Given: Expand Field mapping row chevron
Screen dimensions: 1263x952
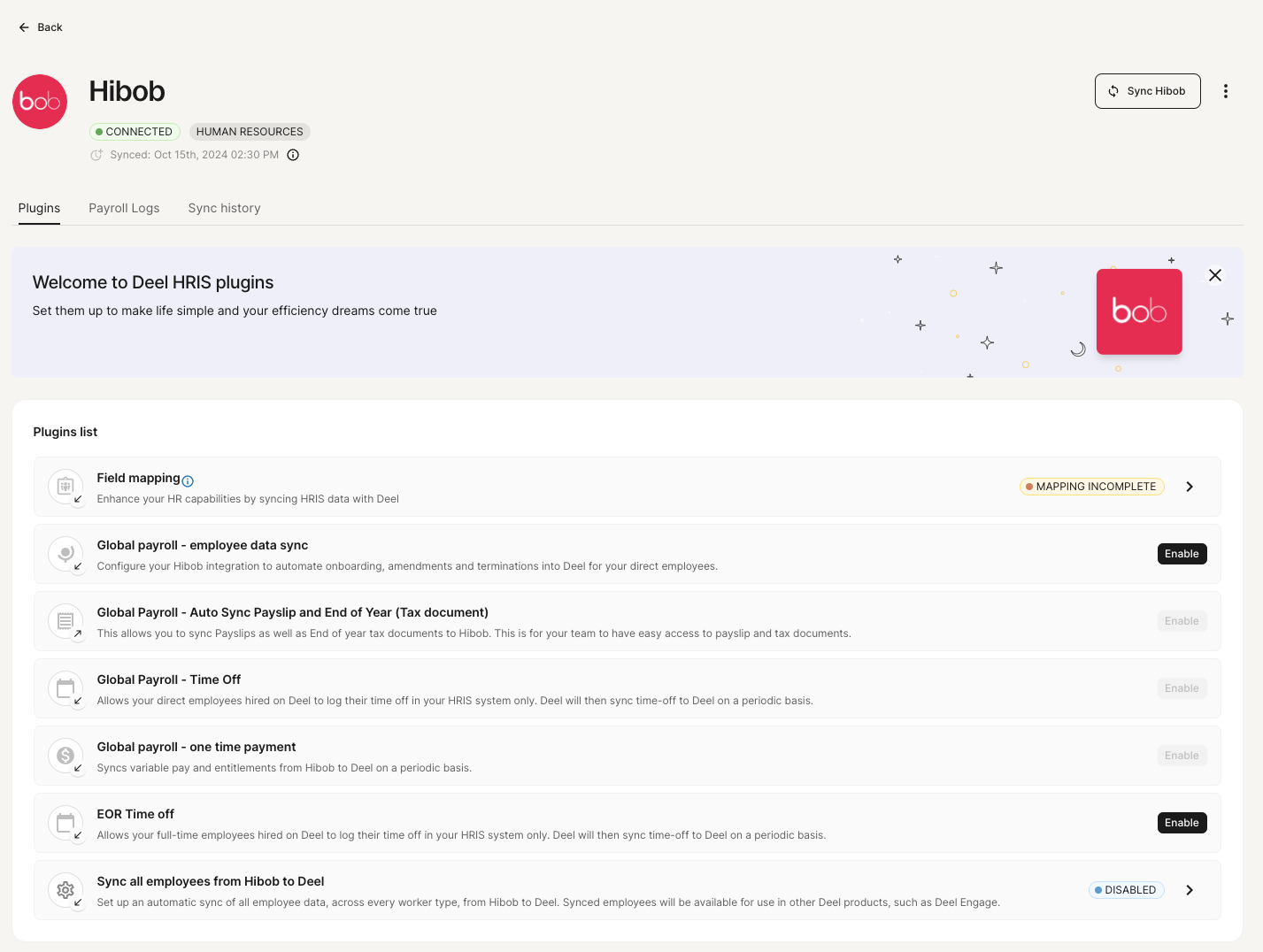Looking at the screenshot, I should [1190, 487].
